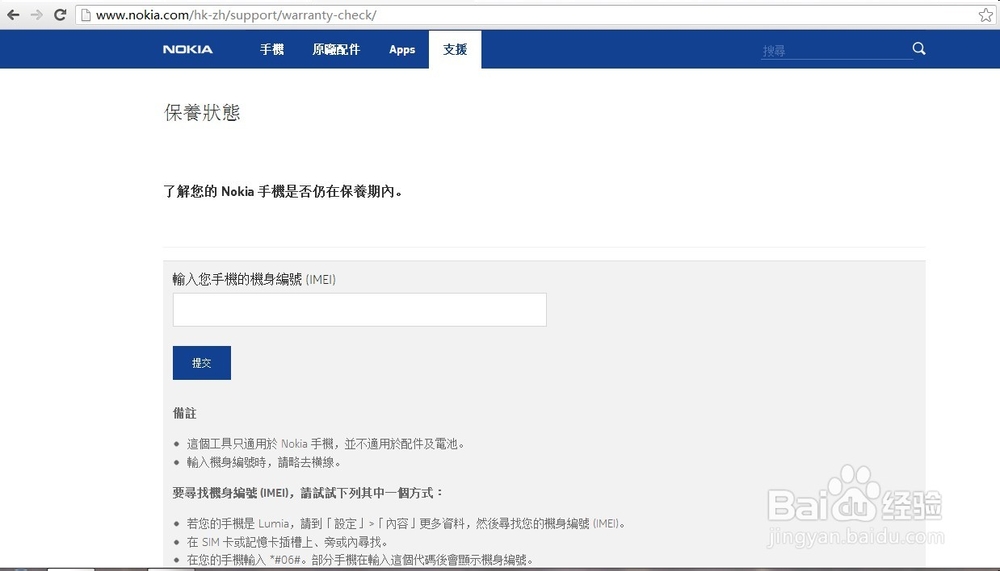Click the search magnifier icon
1000x571 pixels.
919,48
